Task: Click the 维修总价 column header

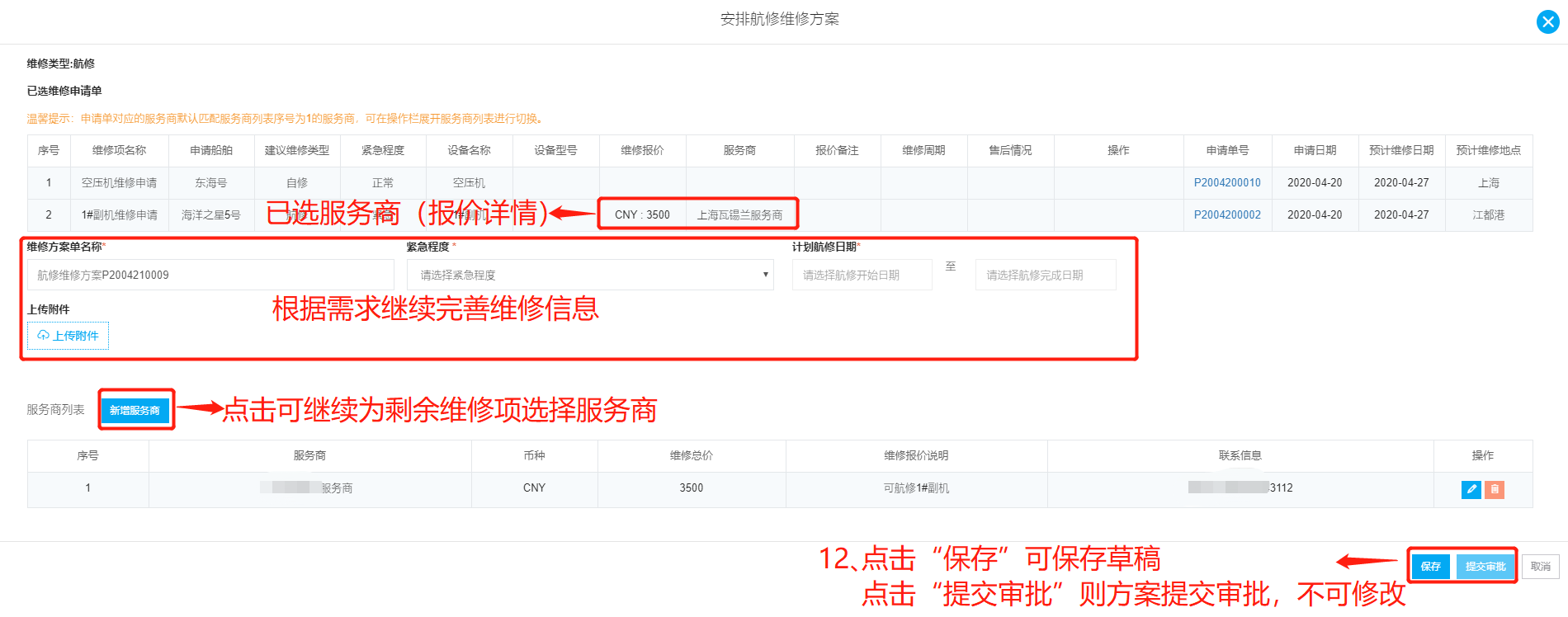Action: tap(692, 455)
